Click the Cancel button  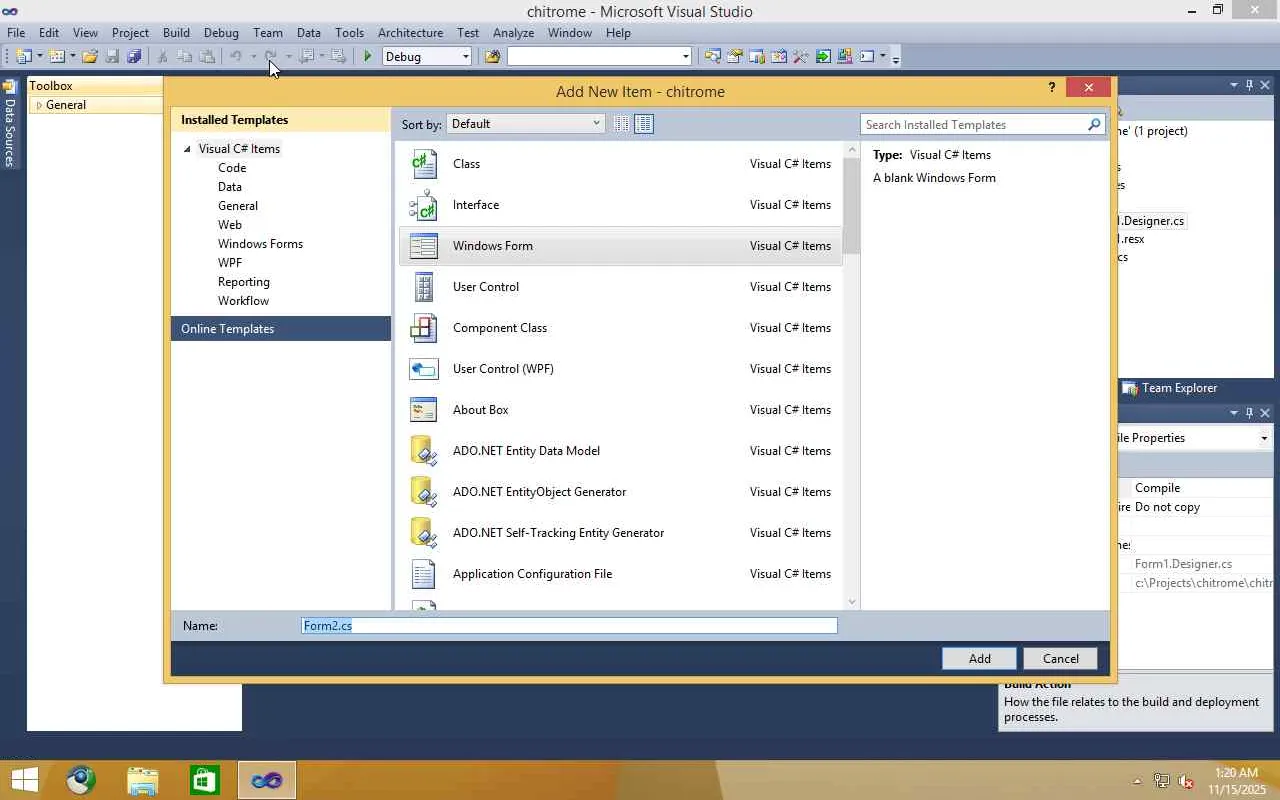(1060, 658)
